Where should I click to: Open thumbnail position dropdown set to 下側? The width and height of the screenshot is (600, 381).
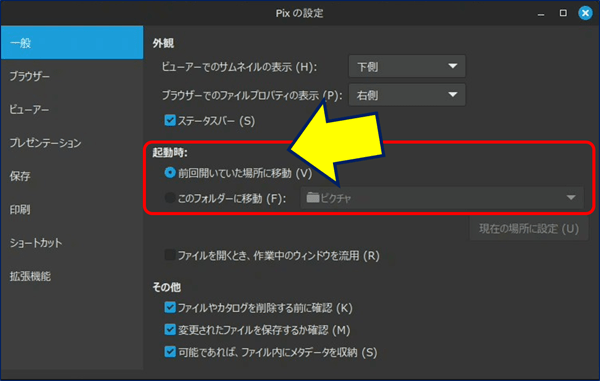pyautogui.click(x=407, y=67)
